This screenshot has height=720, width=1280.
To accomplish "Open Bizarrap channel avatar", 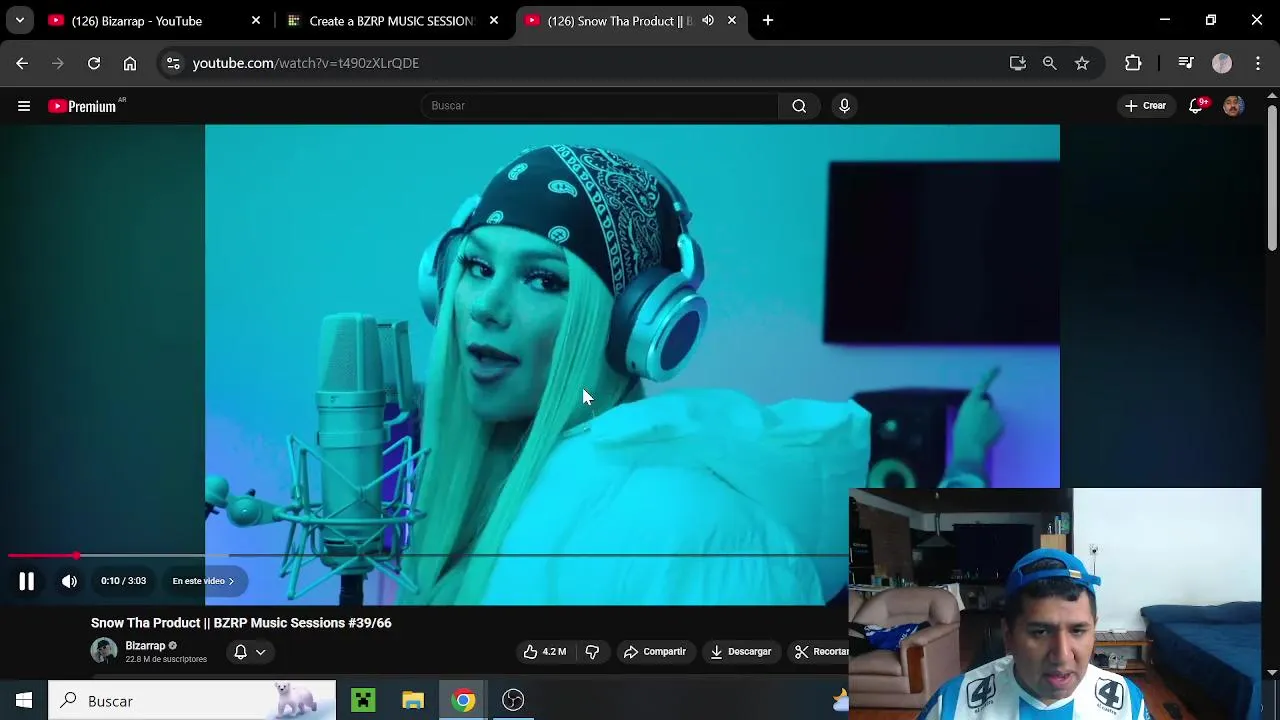I will (104, 651).
